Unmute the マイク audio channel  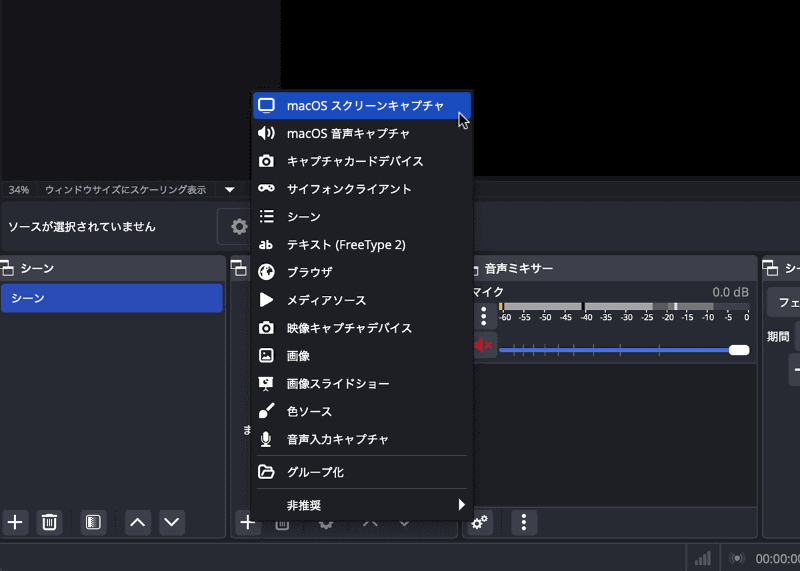tap(483, 345)
